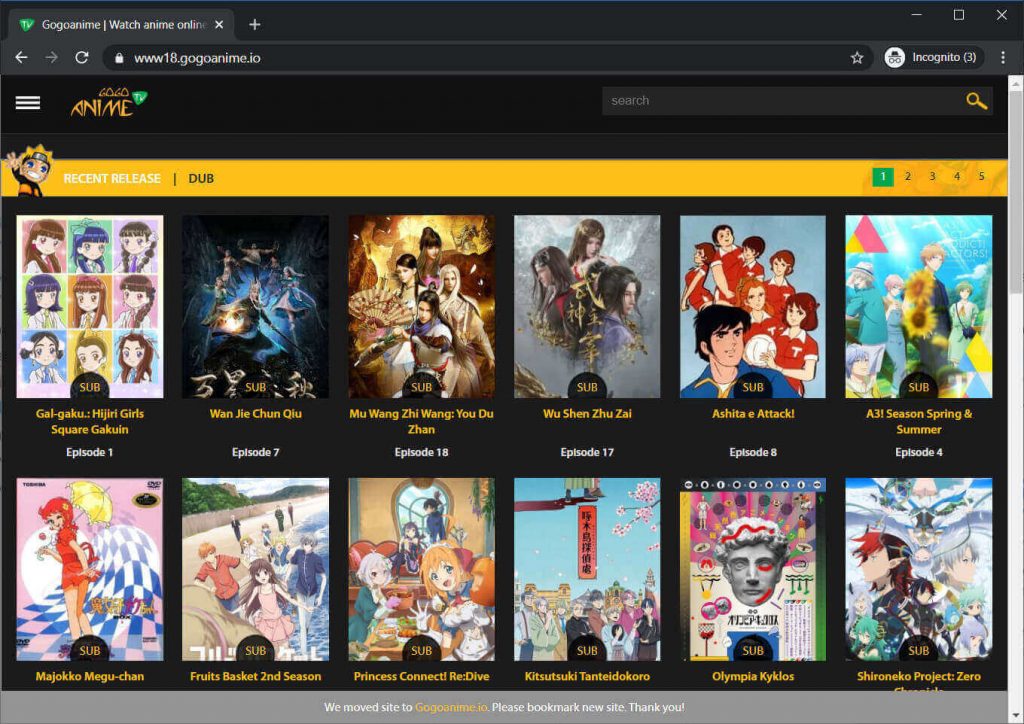1024x724 pixels.
Task: Open the A3! Season Spring & Summer poster
Action: point(919,306)
